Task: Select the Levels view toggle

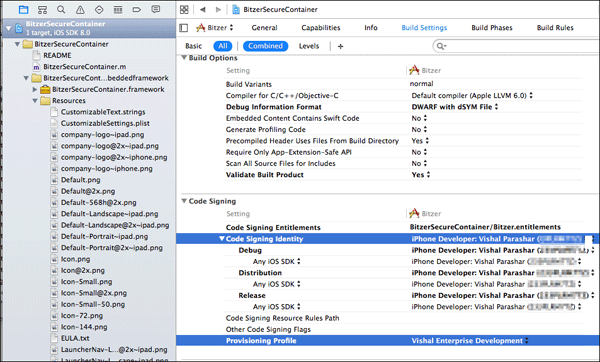Action: click(309, 46)
